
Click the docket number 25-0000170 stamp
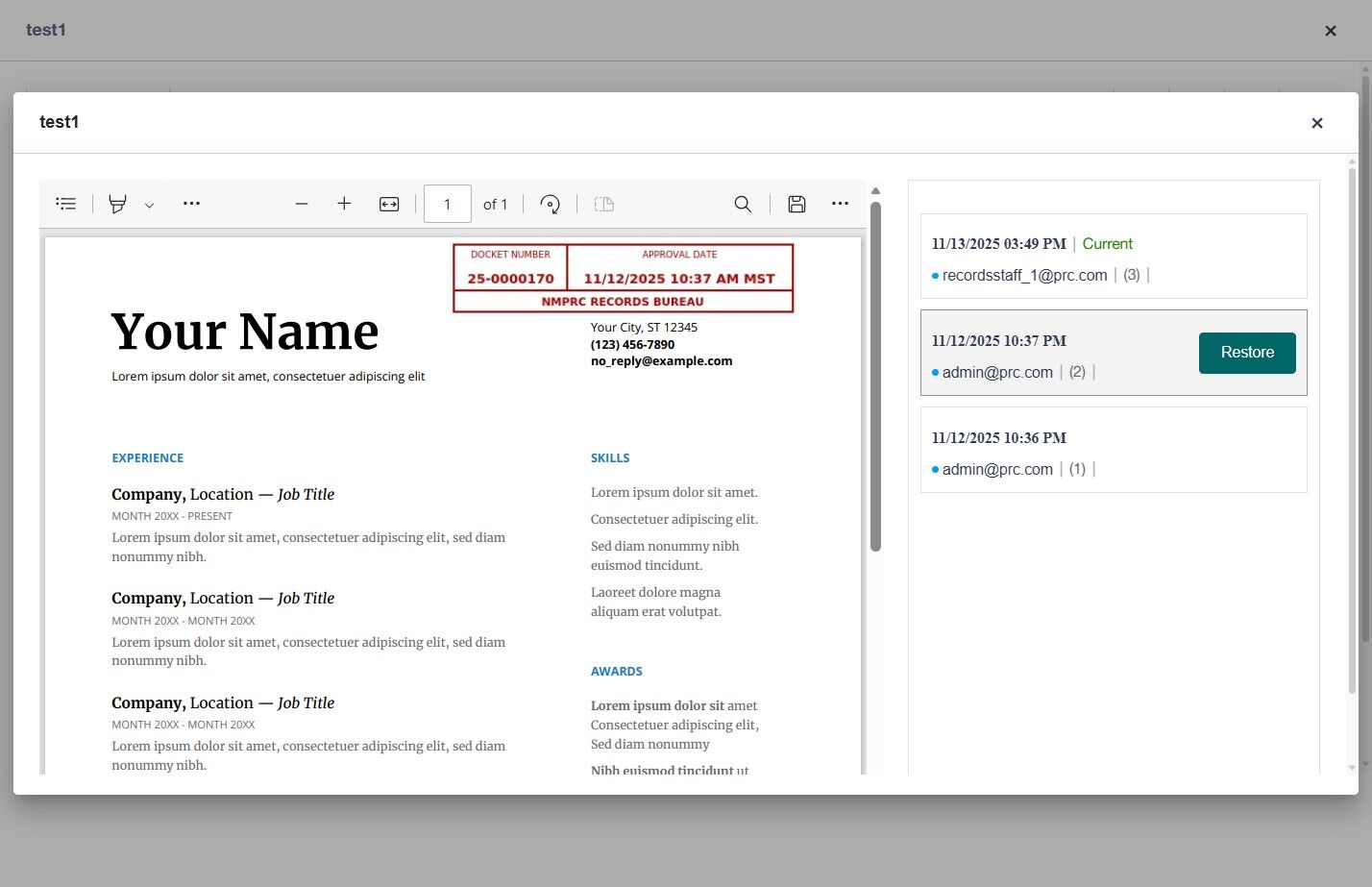point(510,279)
